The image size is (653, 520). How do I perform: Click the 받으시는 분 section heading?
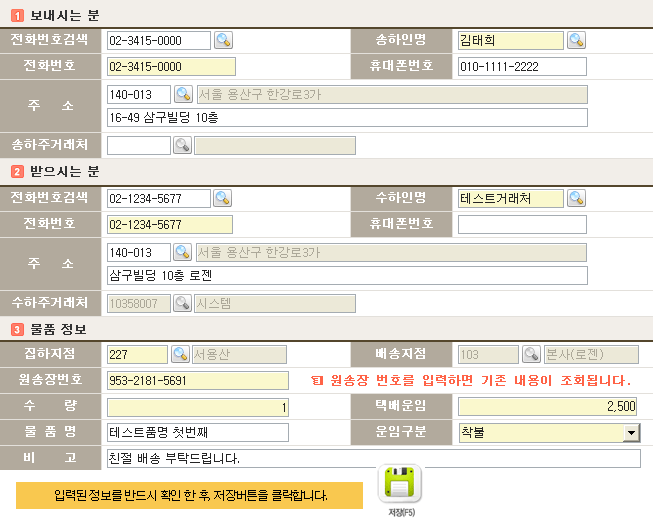tap(65, 171)
